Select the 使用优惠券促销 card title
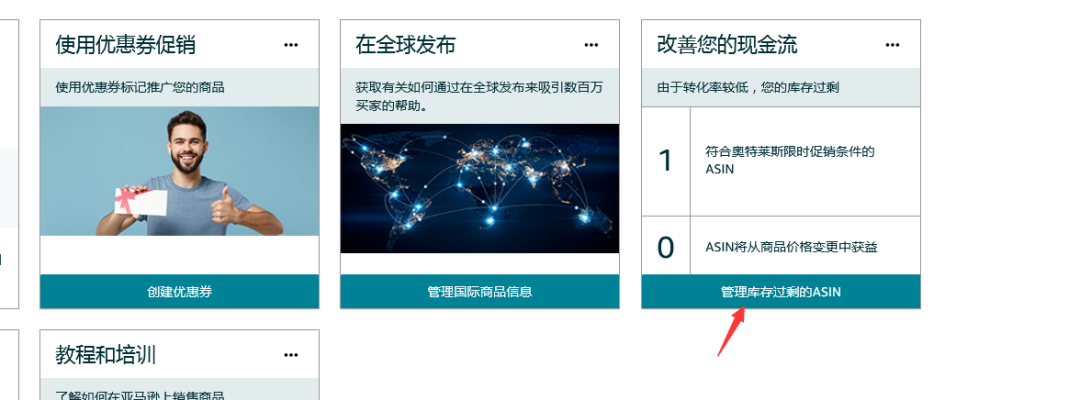Image resolution: width=1080 pixels, height=400 pixels. (125, 45)
